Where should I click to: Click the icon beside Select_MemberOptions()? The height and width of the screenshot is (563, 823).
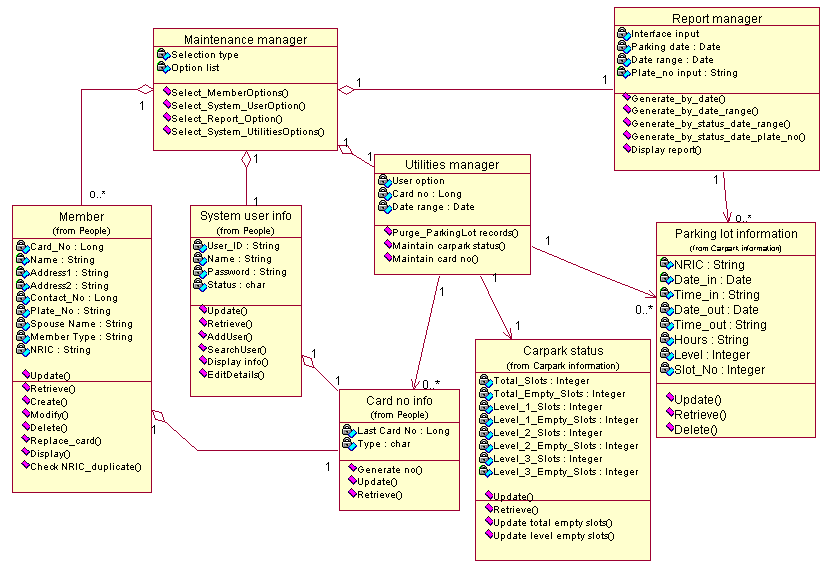point(165,92)
